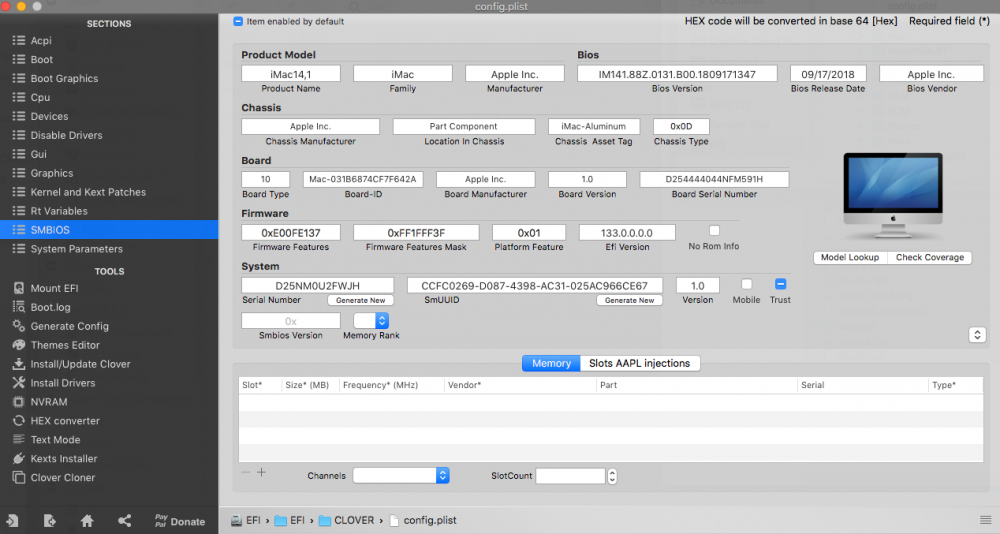Toggle the No Rom Info checkbox

(x=714, y=231)
